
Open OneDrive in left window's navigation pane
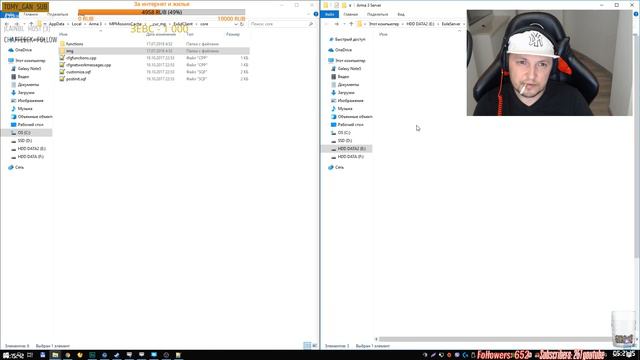[x=23, y=50]
